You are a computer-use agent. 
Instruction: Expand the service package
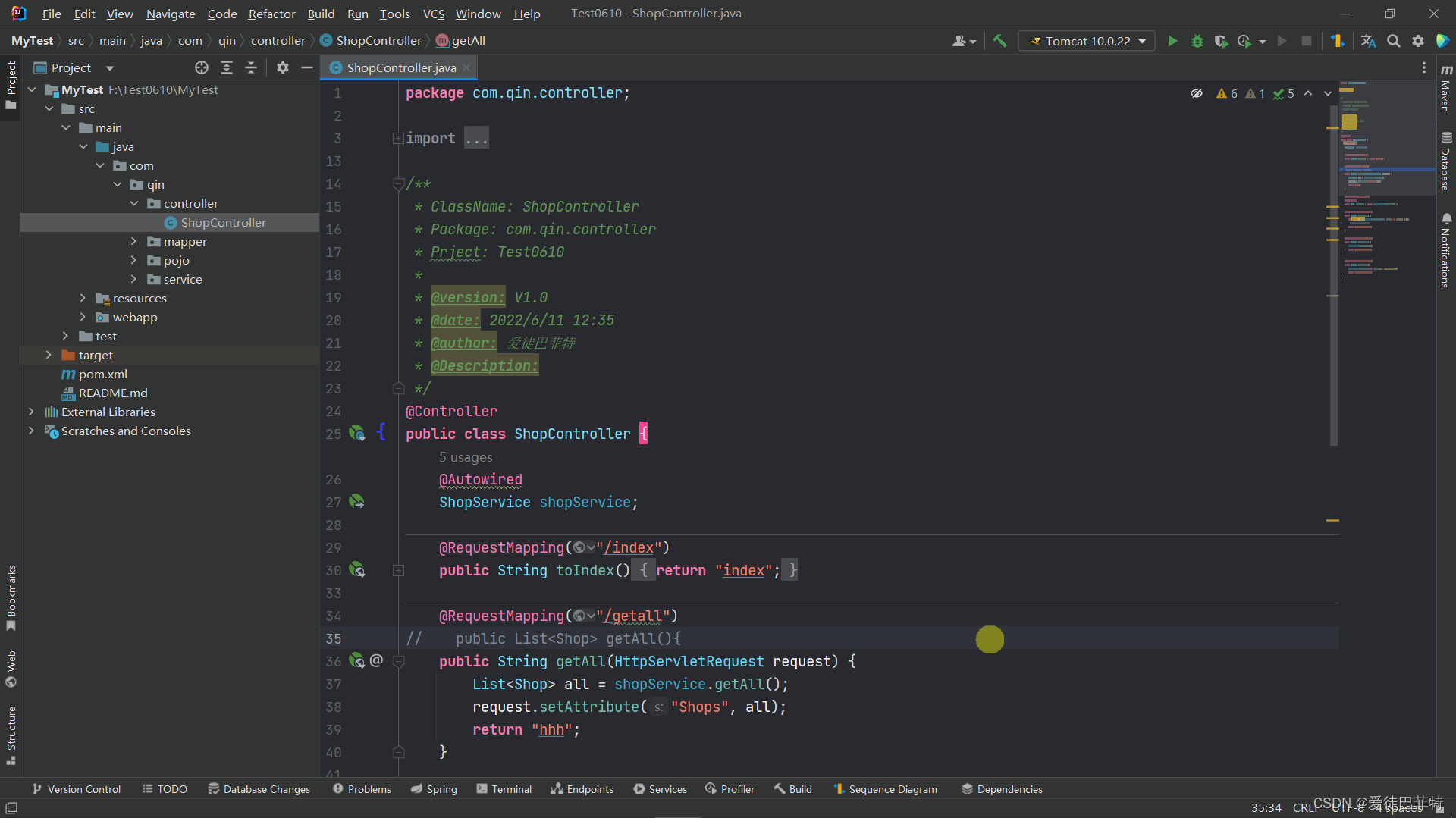pyautogui.click(x=134, y=279)
